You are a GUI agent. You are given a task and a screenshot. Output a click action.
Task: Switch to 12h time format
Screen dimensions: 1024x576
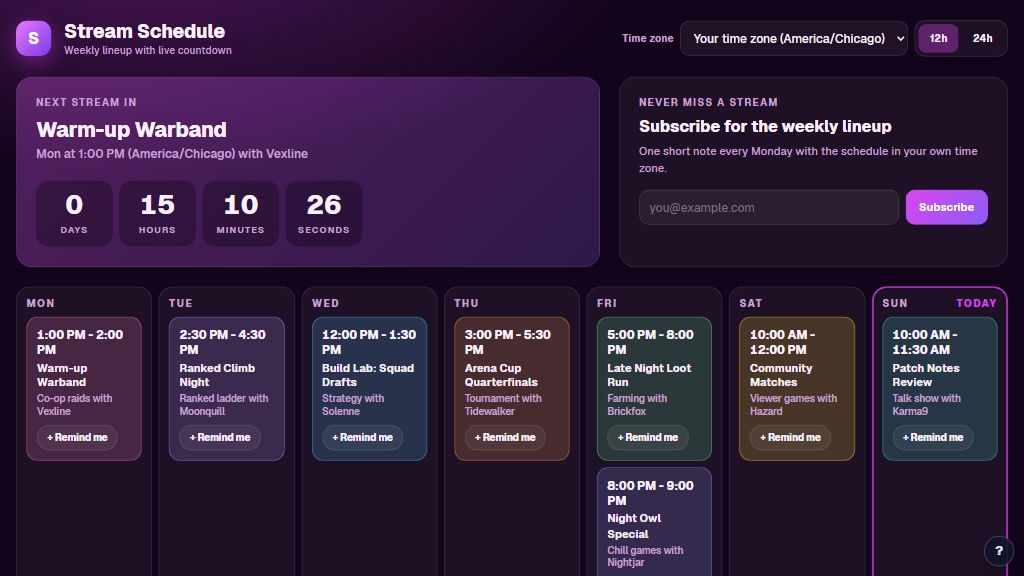tap(938, 39)
